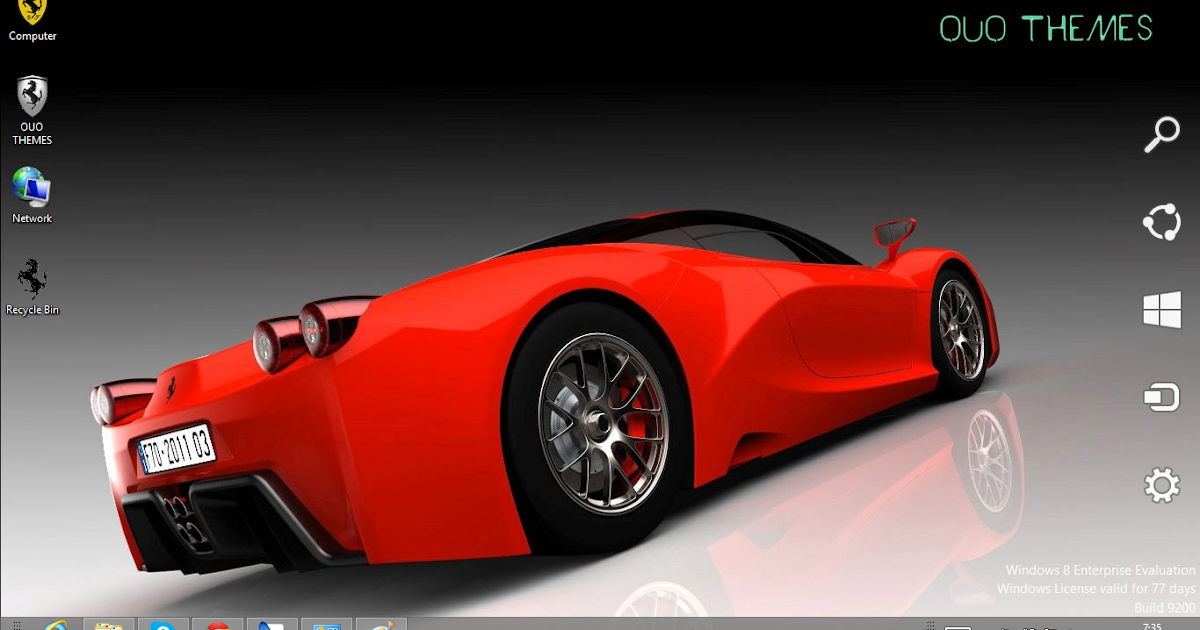Open the Devices charm

(1162, 397)
